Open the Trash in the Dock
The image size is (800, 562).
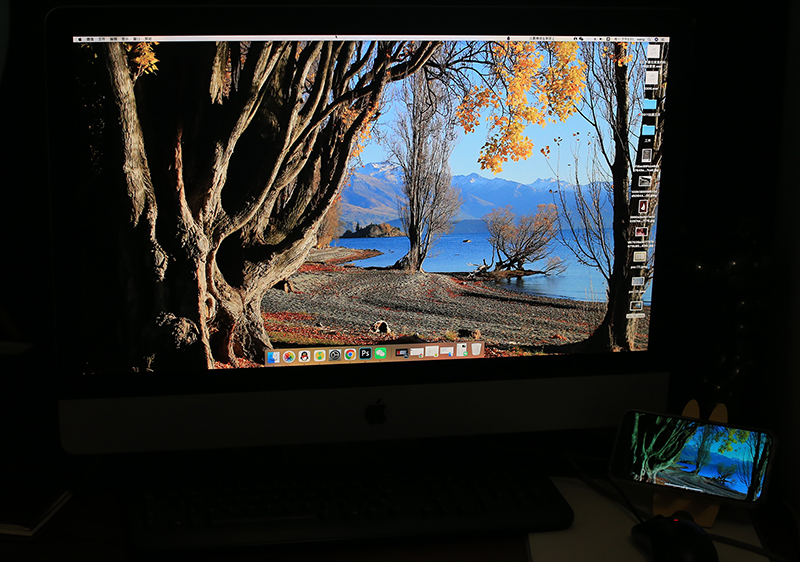pos(476,349)
